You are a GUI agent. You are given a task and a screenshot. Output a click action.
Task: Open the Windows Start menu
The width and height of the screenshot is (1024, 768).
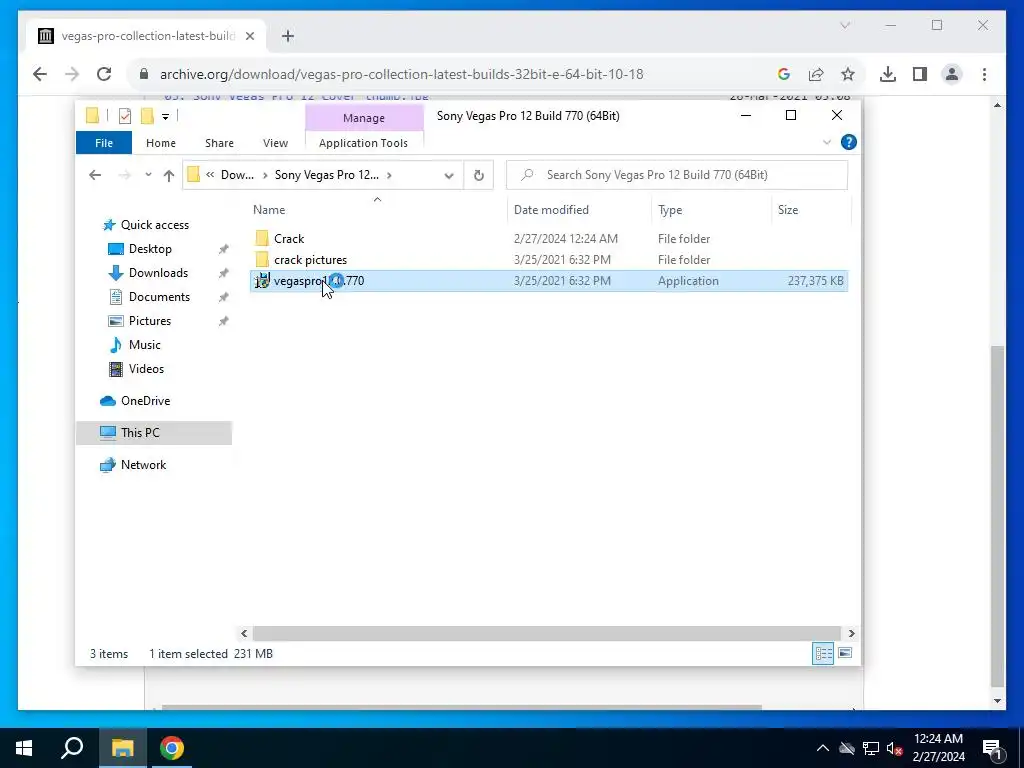(x=24, y=748)
